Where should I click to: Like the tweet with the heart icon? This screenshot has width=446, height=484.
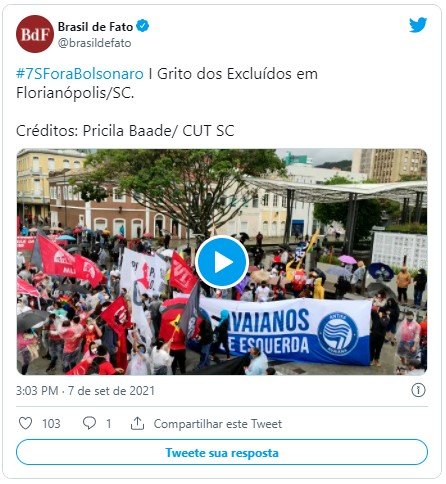(x=25, y=423)
